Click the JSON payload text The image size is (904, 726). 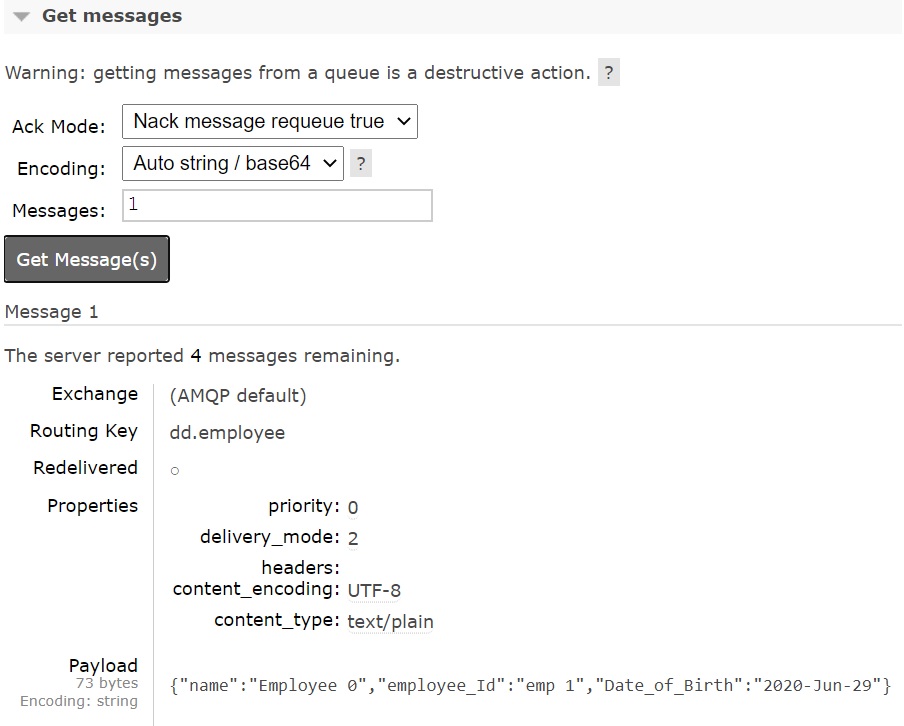click(530, 686)
